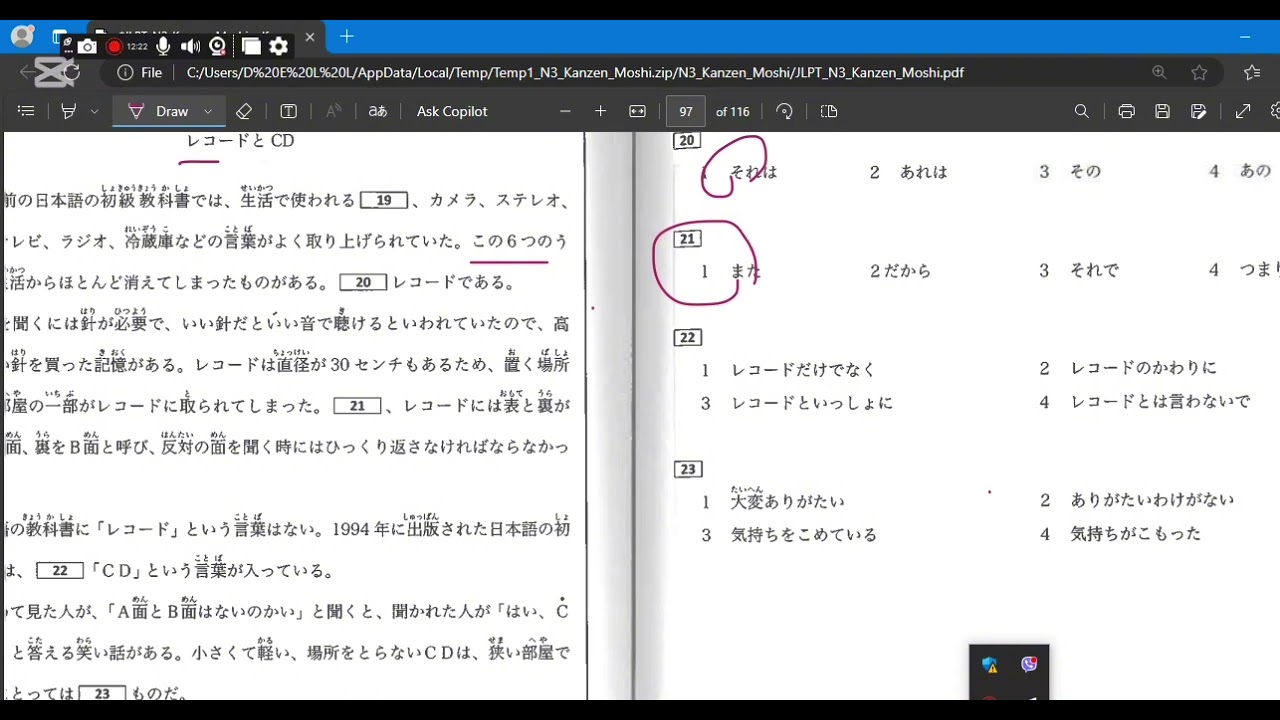Image resolution: width=1280 pixels, height=720 pixels.
Task: Select the Erase tool
Action: tap(244, 111)
